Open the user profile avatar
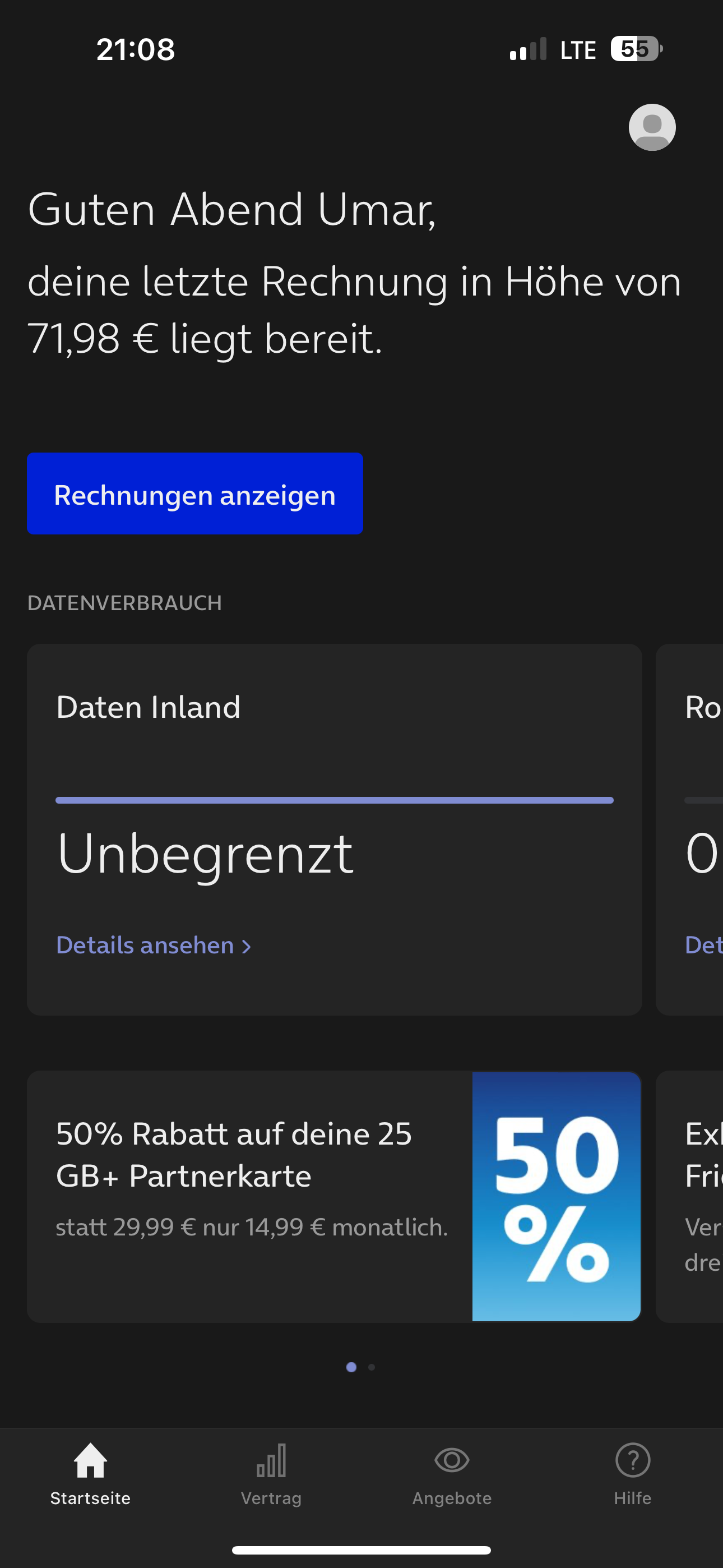This screenshot has width=723, height=1568. click(652, 127)
